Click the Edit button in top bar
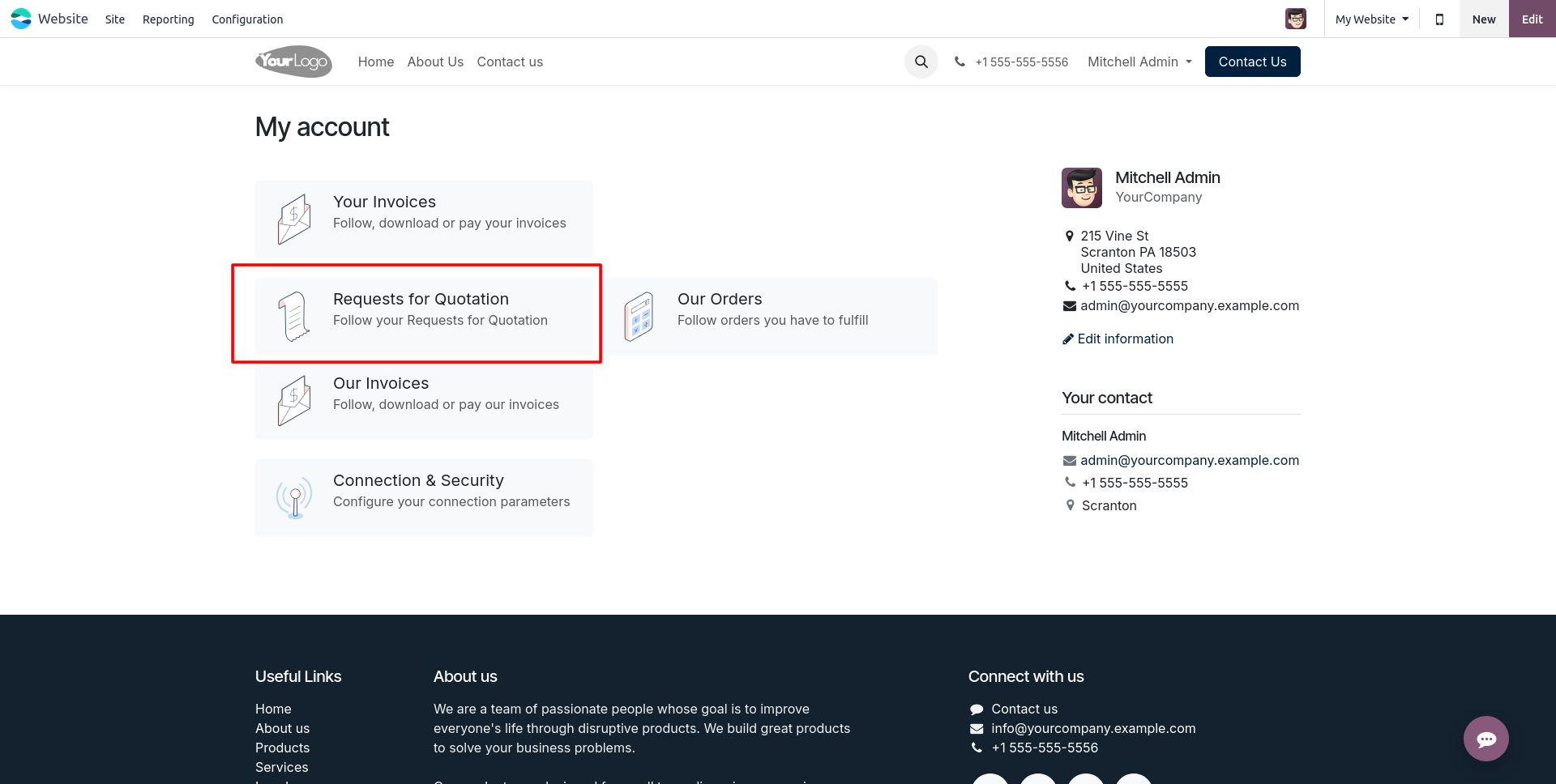 [1532, 19]
